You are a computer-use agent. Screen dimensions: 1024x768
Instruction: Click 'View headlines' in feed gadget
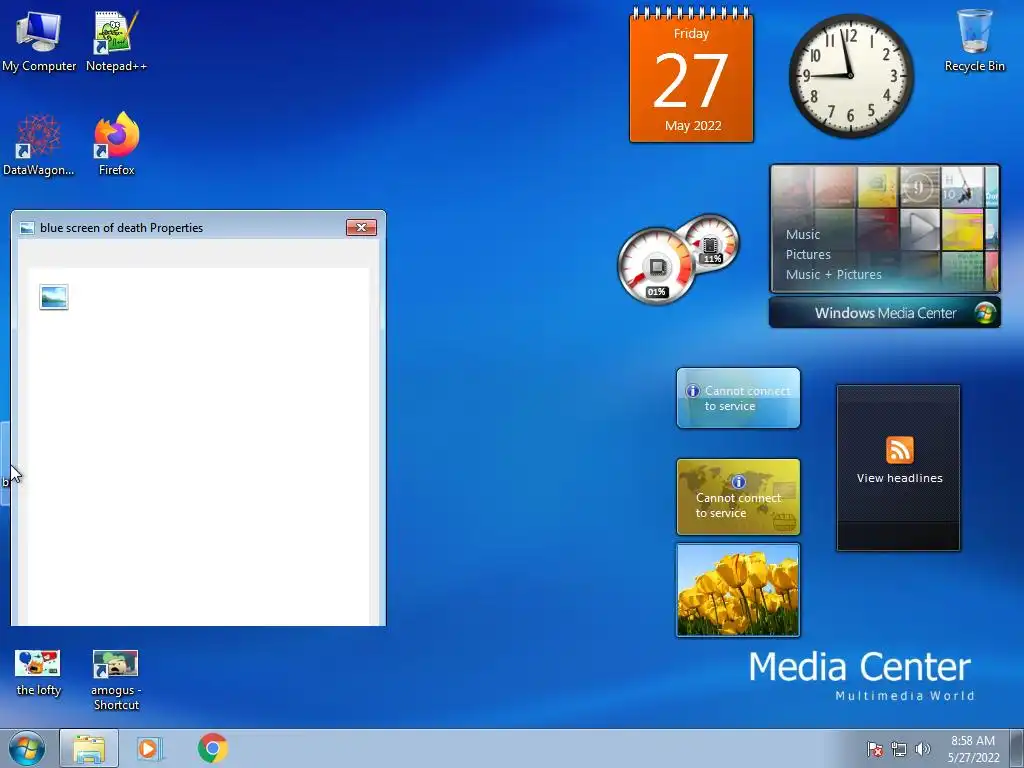point(899,478)
